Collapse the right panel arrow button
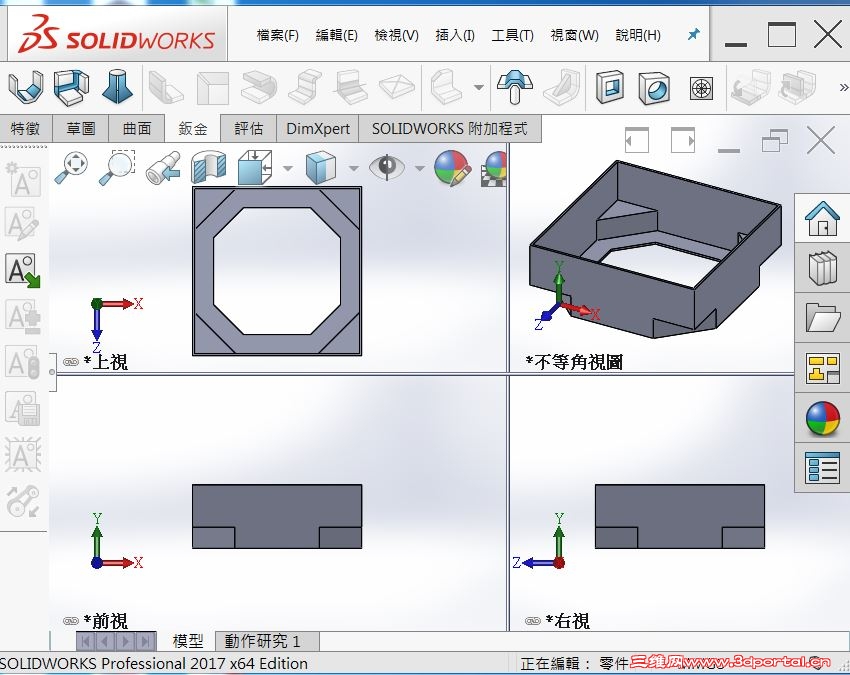This screenshot has height=675, width=850. coord(683,141)
